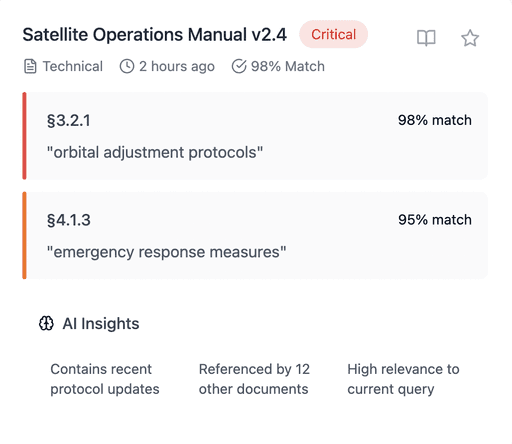The height and width of the screenshot is (444, 512).
Task: Click the 98% match score in §3.2.1
Action: click(435, 120)
